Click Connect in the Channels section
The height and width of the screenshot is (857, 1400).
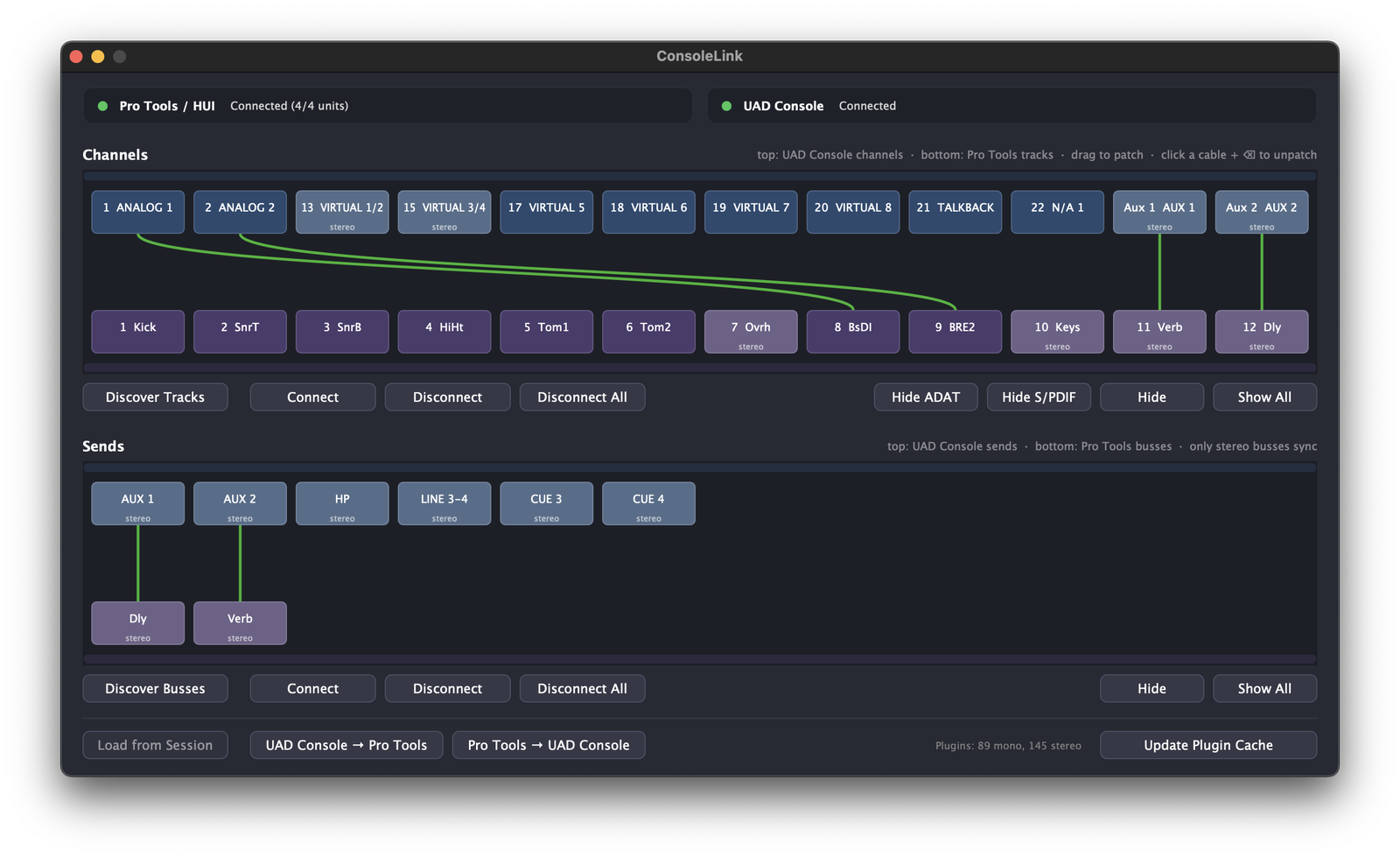coord(312,397)
